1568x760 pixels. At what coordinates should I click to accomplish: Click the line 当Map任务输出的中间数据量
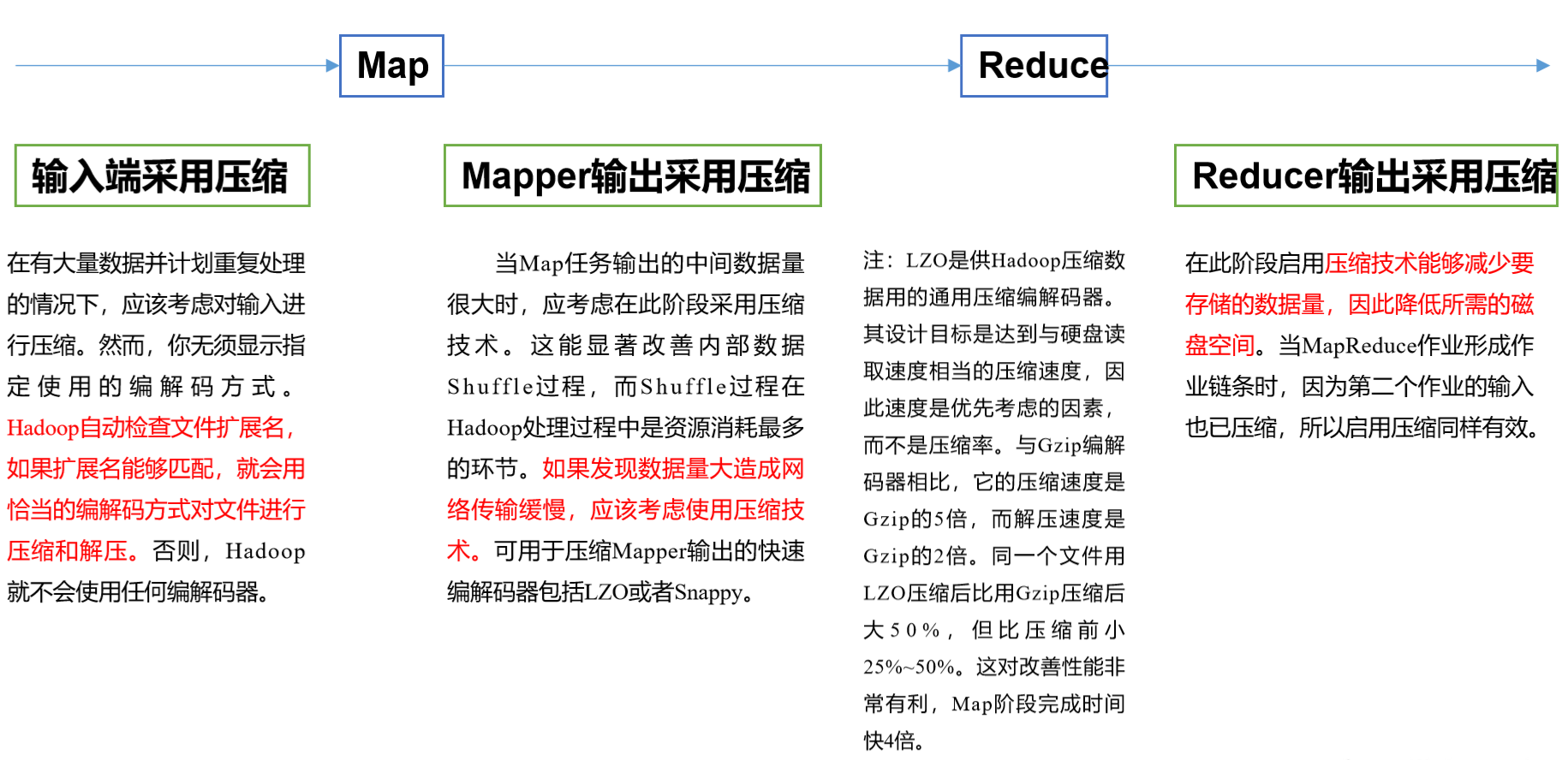[x=650, y=263]
